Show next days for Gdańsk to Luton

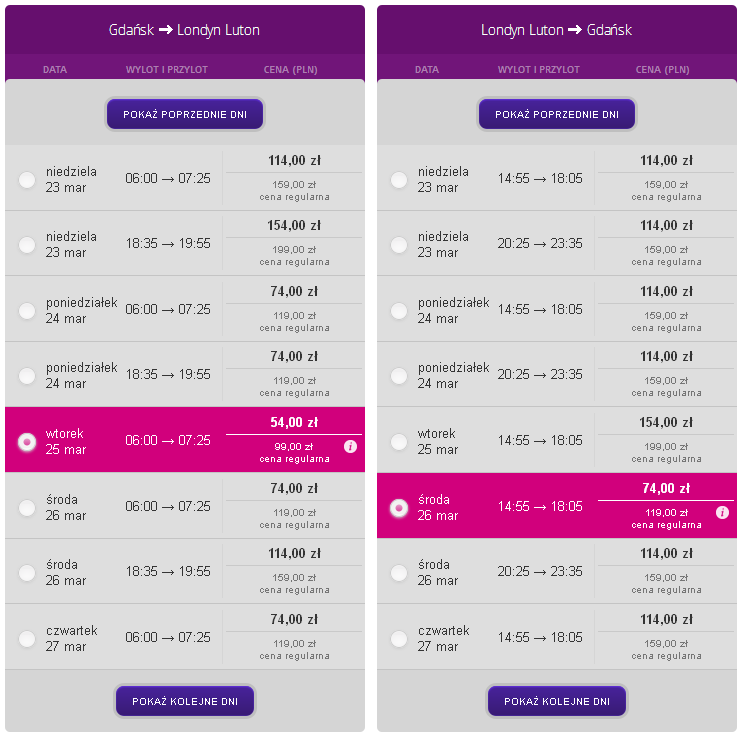pyautogui.click(x=185, y=701)
